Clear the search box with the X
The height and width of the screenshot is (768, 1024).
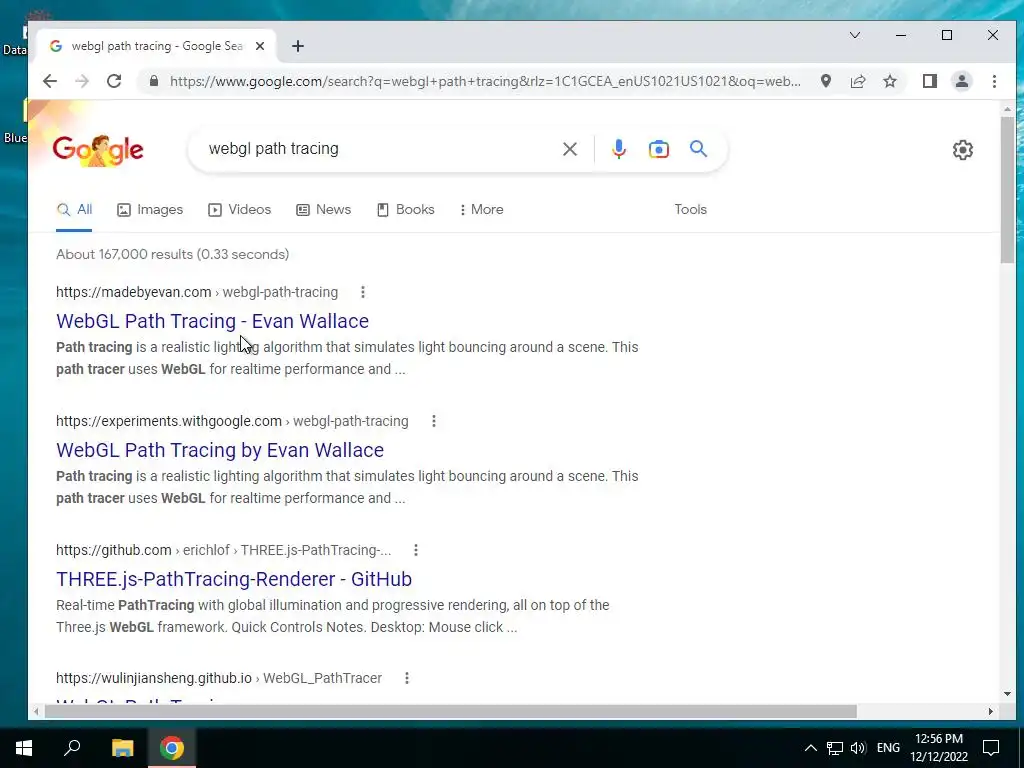click(x=569, y=149)
